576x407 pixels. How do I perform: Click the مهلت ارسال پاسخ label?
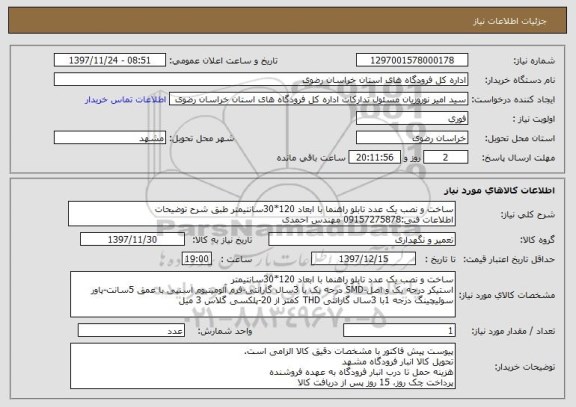[x=518, y=158]
